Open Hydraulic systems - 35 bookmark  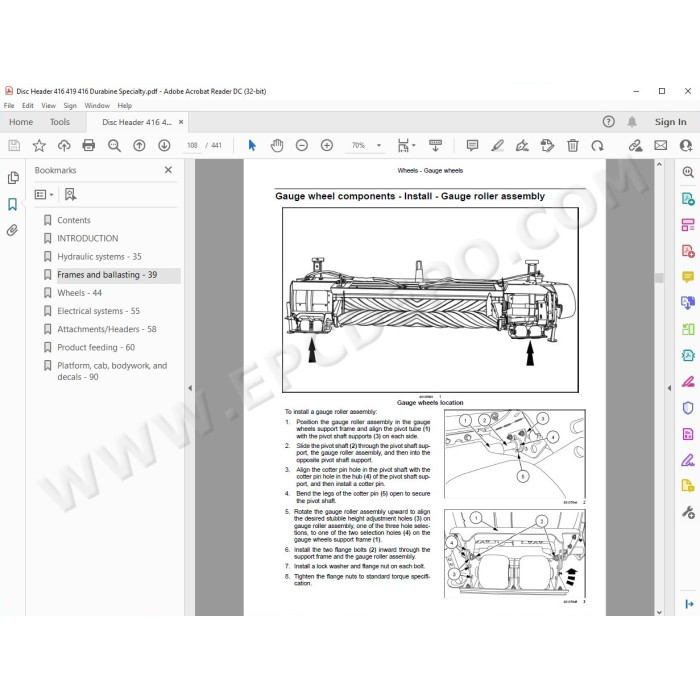[x=99, y=257]
